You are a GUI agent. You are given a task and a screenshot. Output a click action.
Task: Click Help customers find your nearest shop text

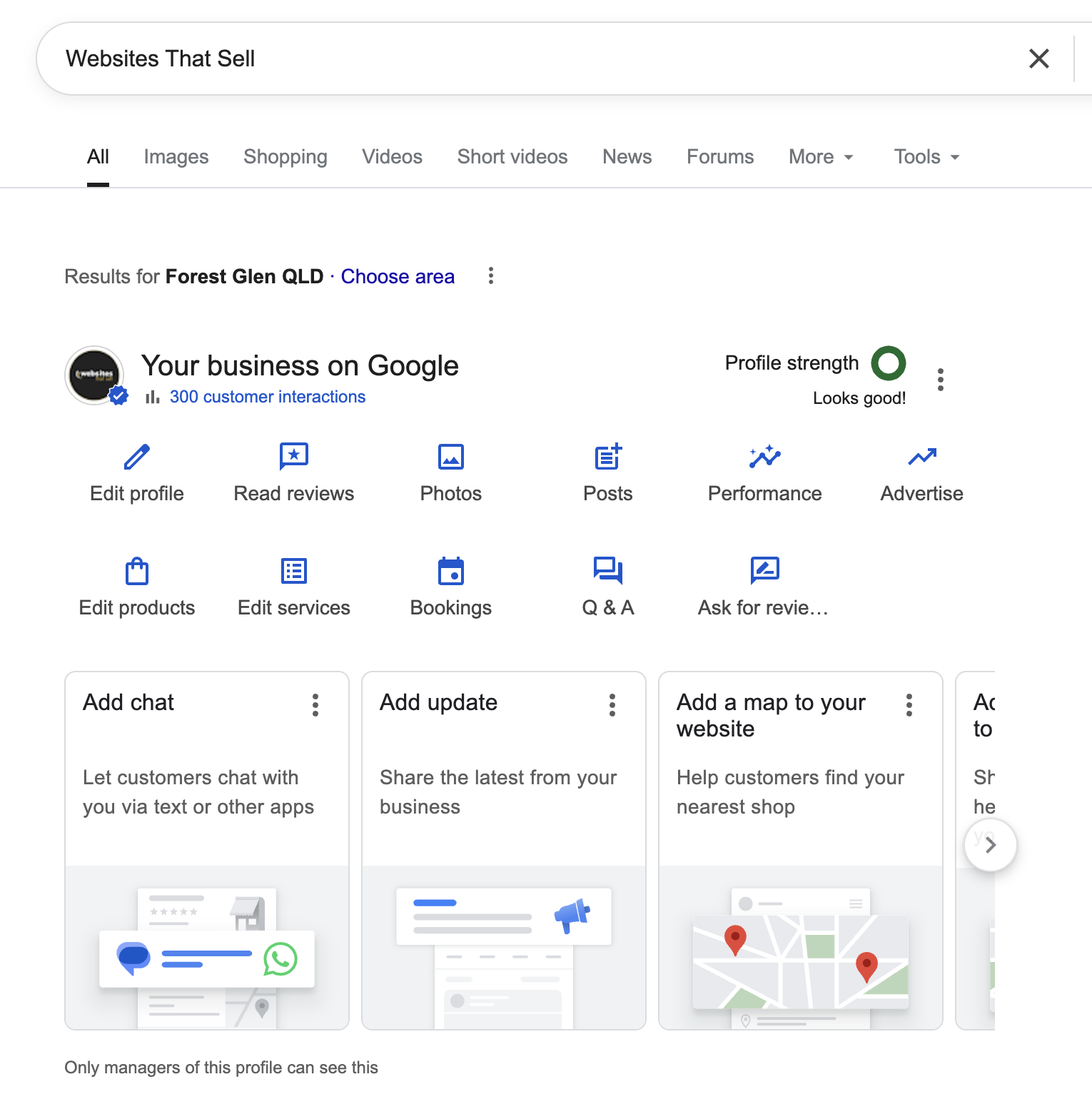tap(790, 792)
